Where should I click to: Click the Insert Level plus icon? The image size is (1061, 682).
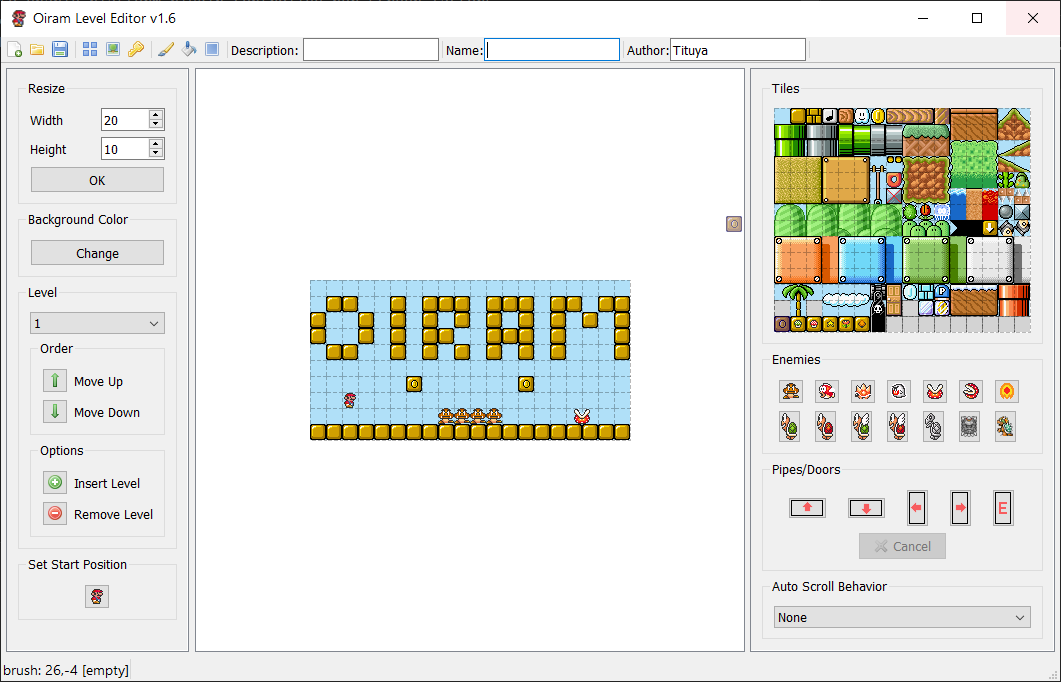[x=55, y=483]
